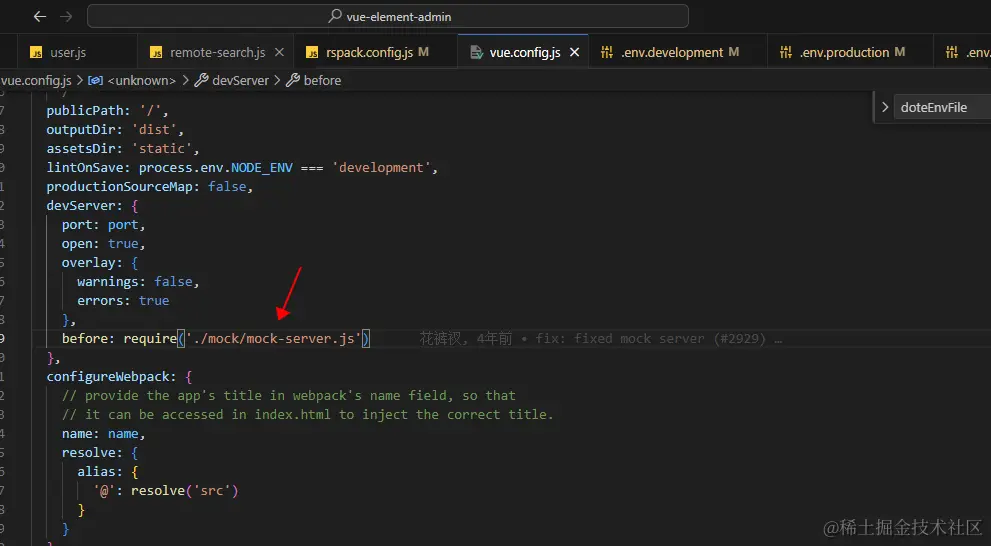Viewport: 991px width, 546px height.
Task: Click the 'resolve: {' line
Action: (100, 452)
